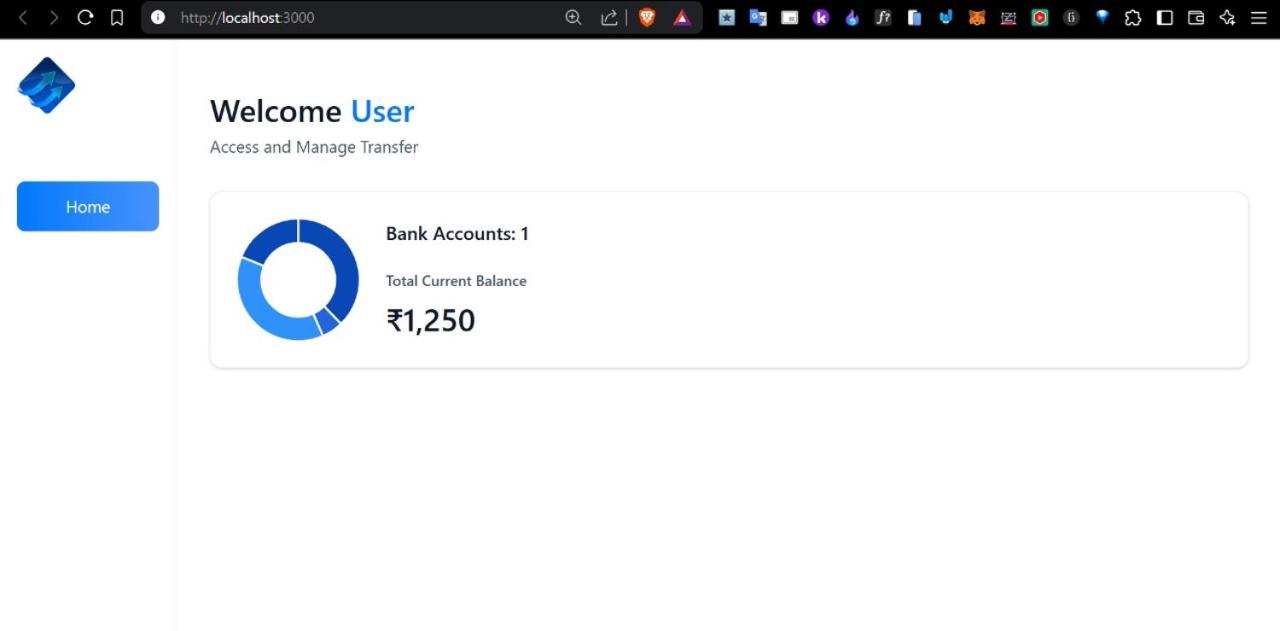The width and height of the screenshot is (1280, 631).
Task: View site information icon in address bar
Action: point(158,17)
